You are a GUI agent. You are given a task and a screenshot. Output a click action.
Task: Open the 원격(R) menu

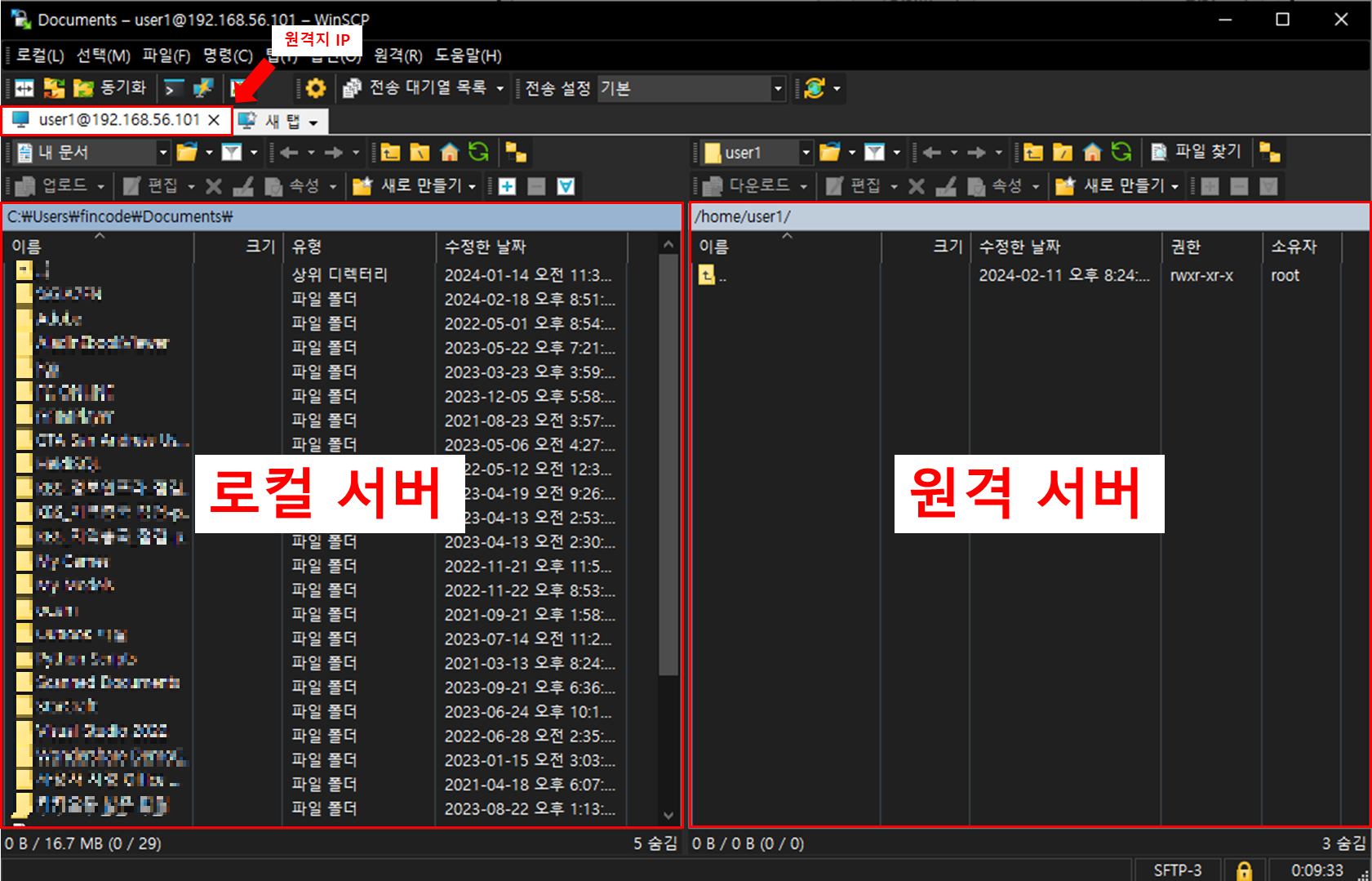[398, 56]
